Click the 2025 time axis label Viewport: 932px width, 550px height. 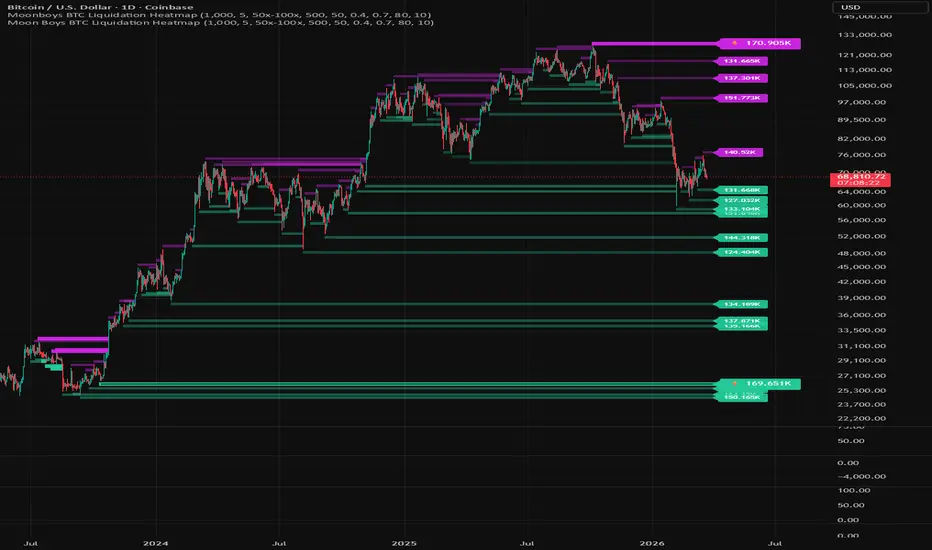click(x=404, y=543)
